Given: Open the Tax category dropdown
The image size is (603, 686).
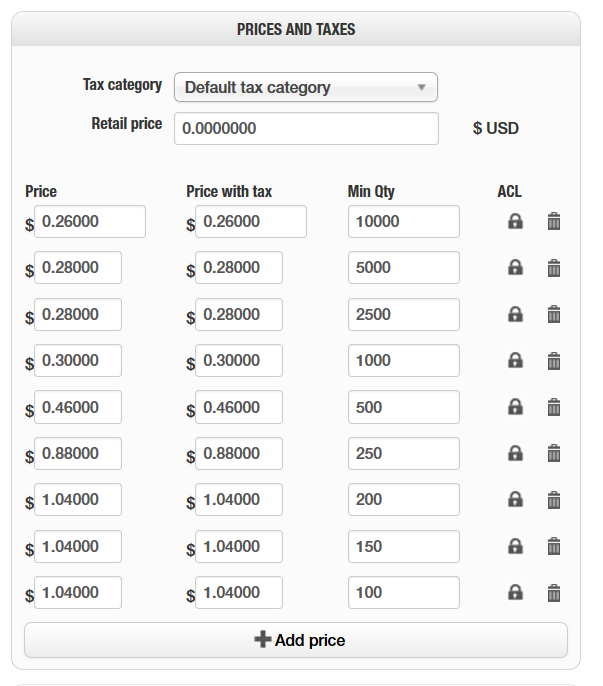Looking at the screenshot, I should (305, 87).
